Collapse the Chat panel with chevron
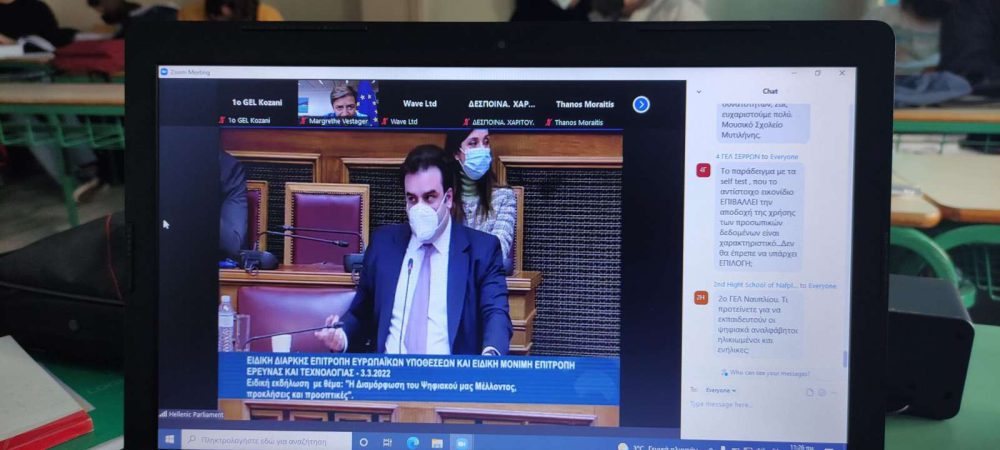Screen dimensions: 1000x450 (698, 91)
